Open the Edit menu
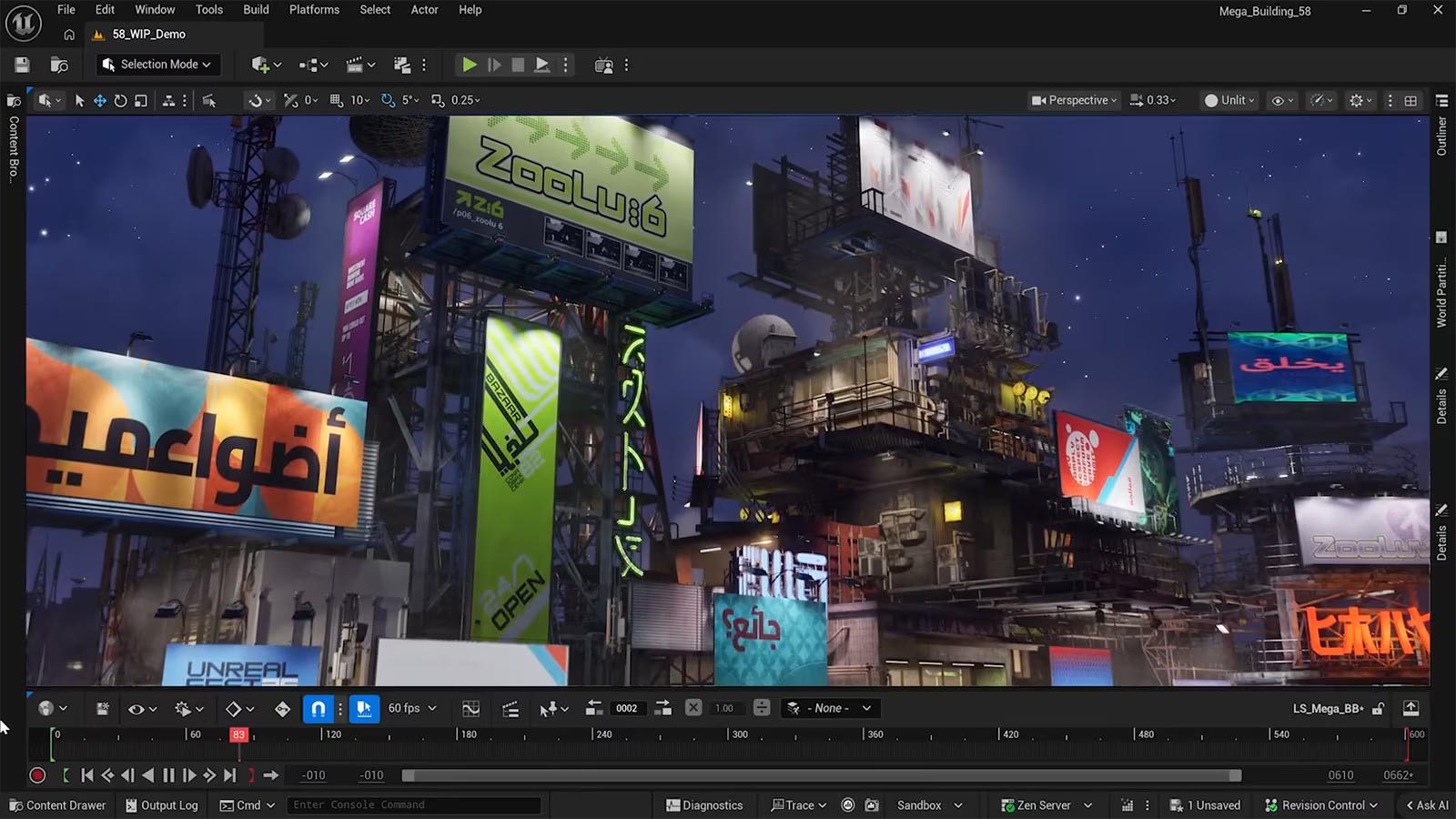This screenshot has height=819, width=1456. click(105, 10)
